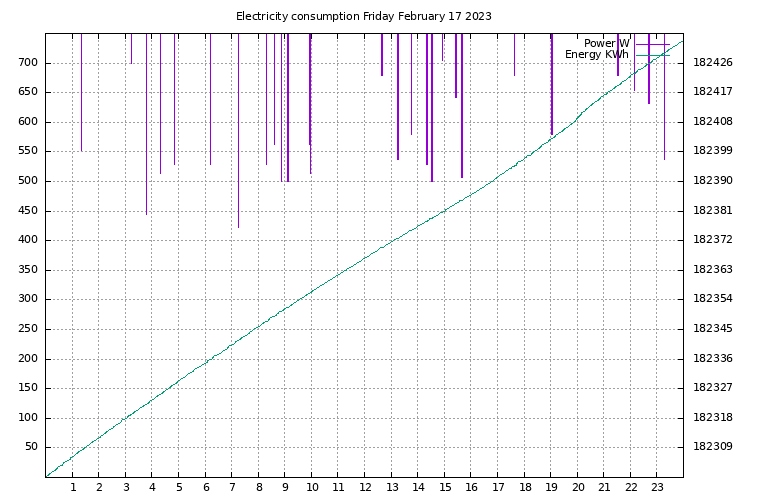Click the 700 label on left axis

[x=27, y=62]
